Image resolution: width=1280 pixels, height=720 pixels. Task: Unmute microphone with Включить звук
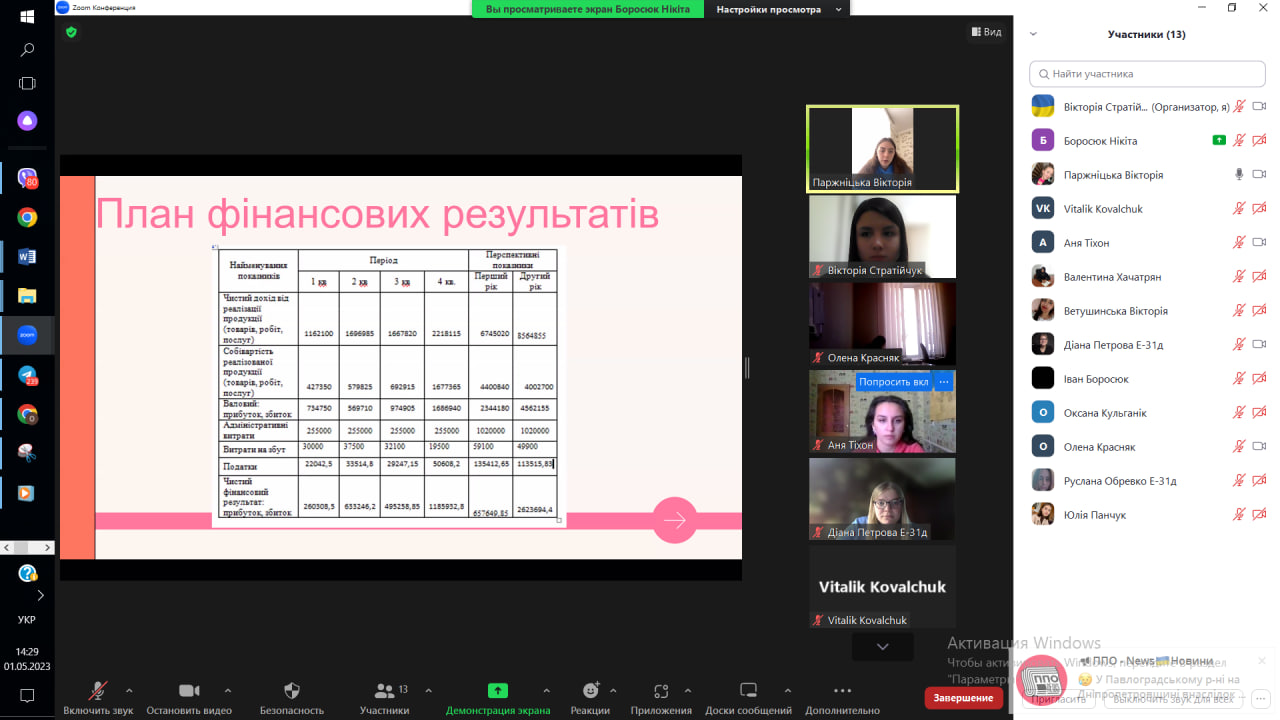click(x=98, y=691)
